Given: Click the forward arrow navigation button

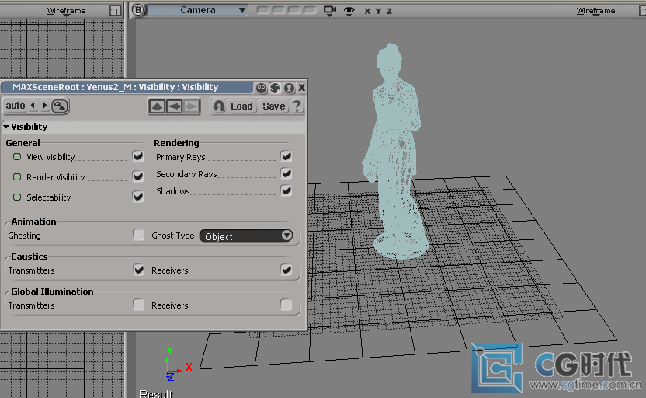Looking at the screenshot, I should click(x=191, y=107).
